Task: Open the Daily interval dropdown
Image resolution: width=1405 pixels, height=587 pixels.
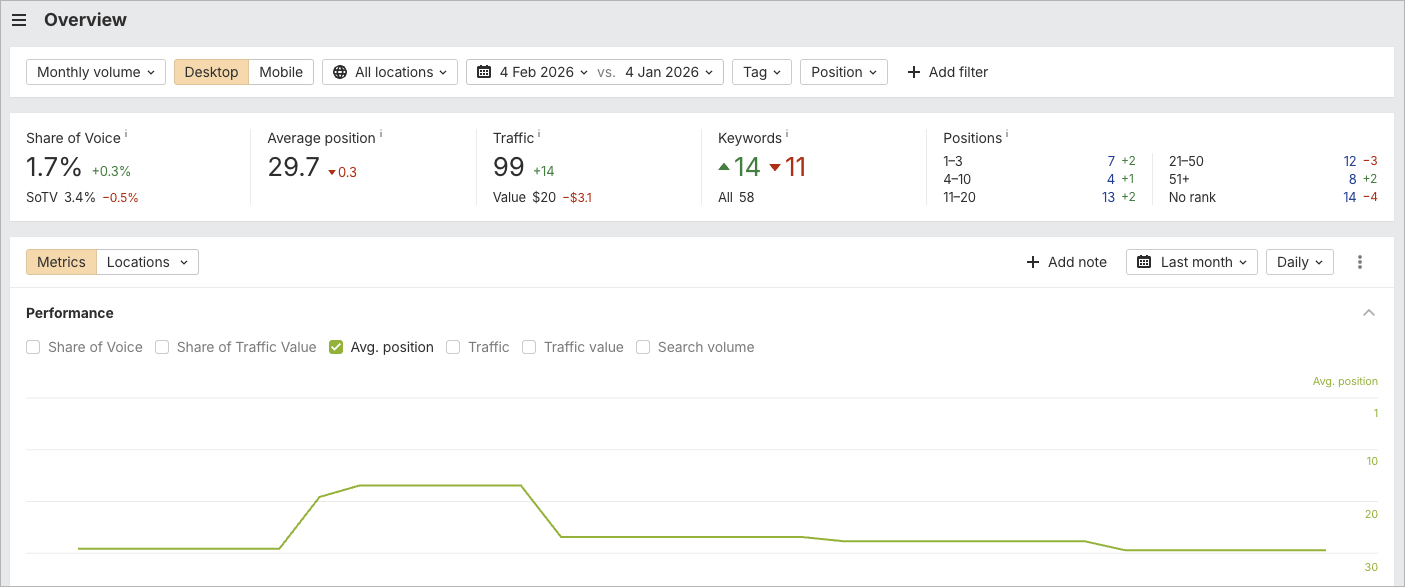Action: click(x=1299, y=261)
